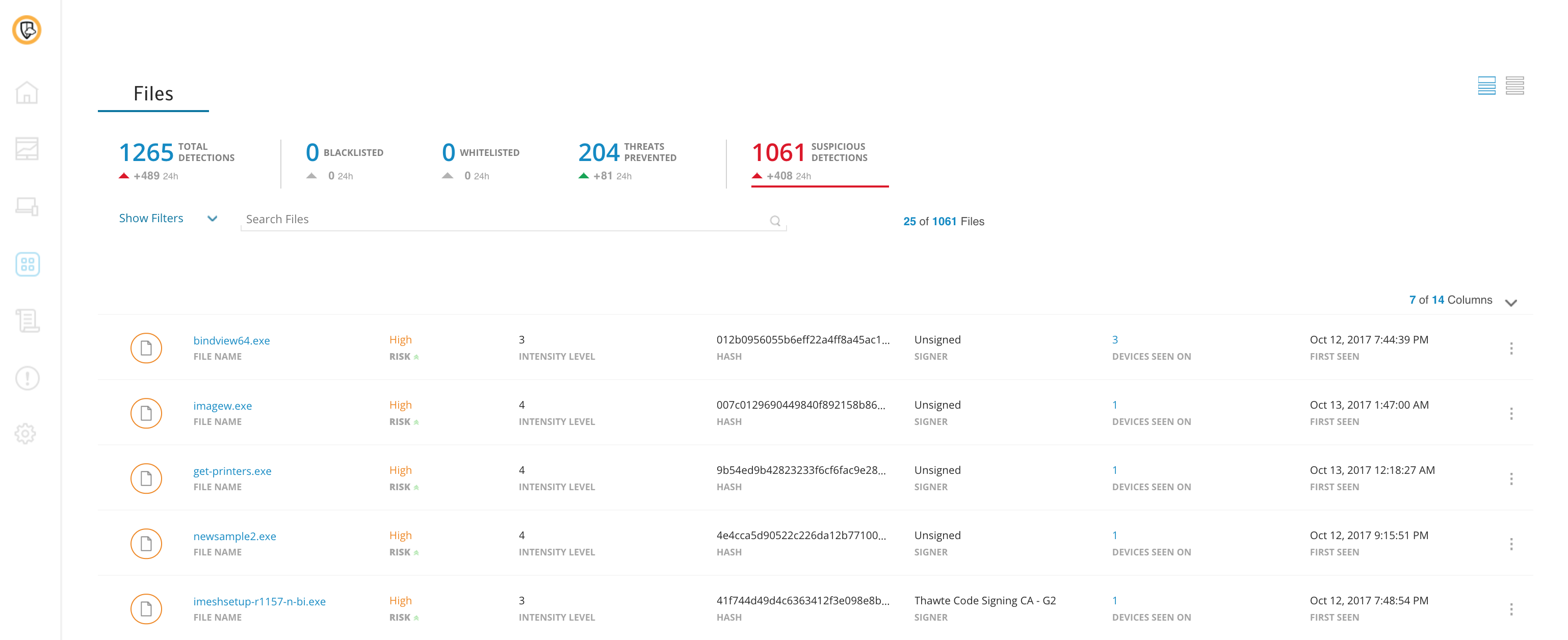Filter by Suspicious Detections counter

pyautogui.click(x=809, y=159)
